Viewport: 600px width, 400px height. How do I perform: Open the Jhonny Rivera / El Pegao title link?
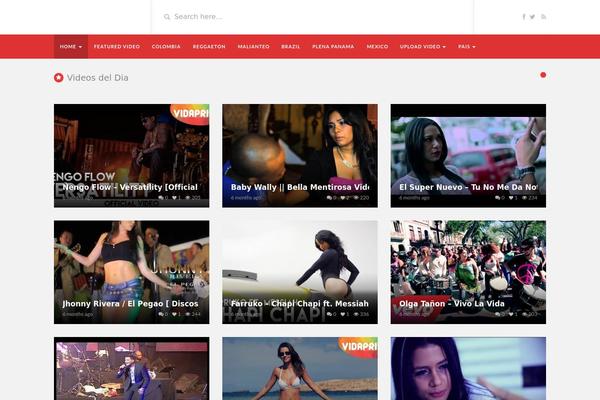[130, 304]
